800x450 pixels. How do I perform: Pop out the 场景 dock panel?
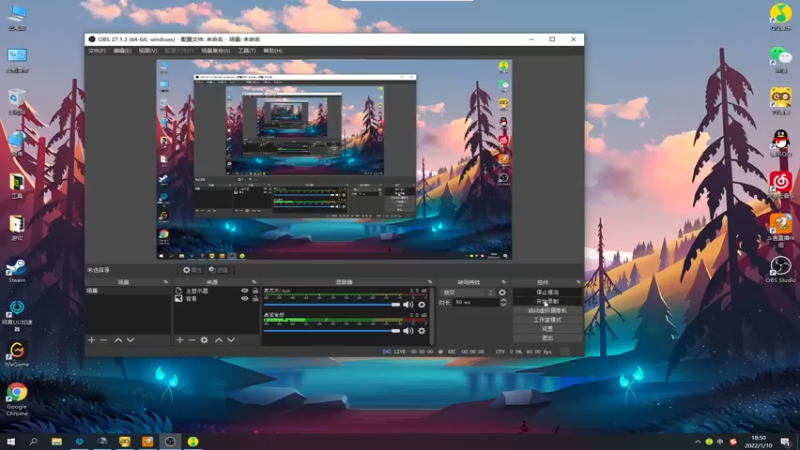click(165, 282)
